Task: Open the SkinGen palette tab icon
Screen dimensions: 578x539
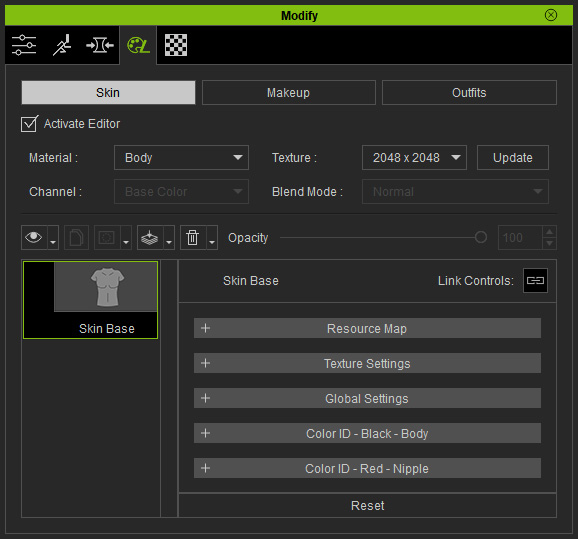Action: [x=138, y=45]
